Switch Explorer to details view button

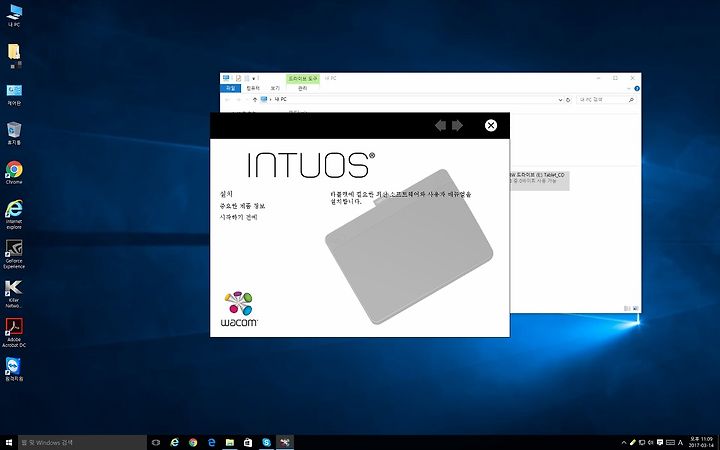pyautogui.click(x=627, y=309)
